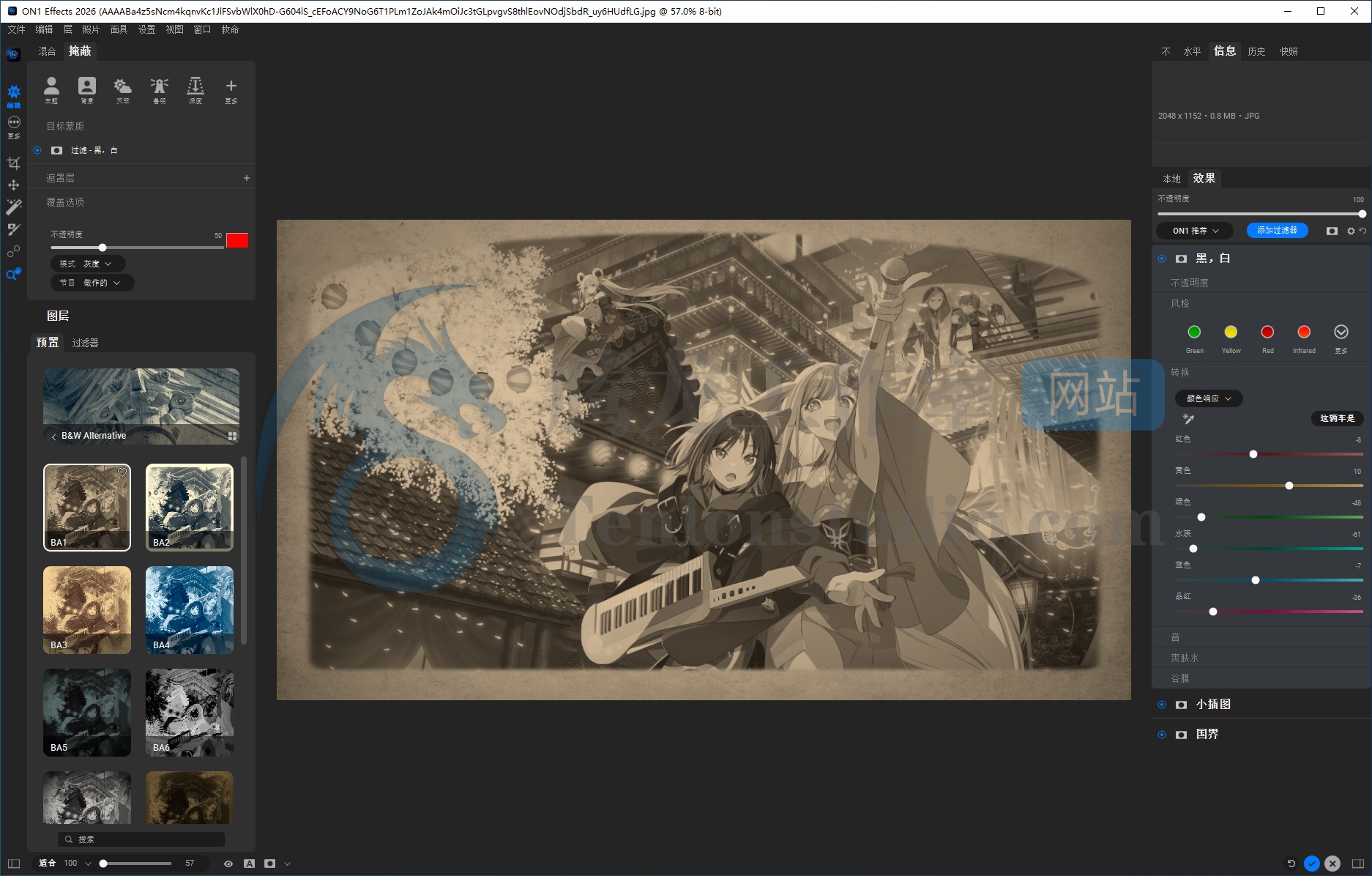Select the Crop tool in left toolbar

(x=13, y=163)
